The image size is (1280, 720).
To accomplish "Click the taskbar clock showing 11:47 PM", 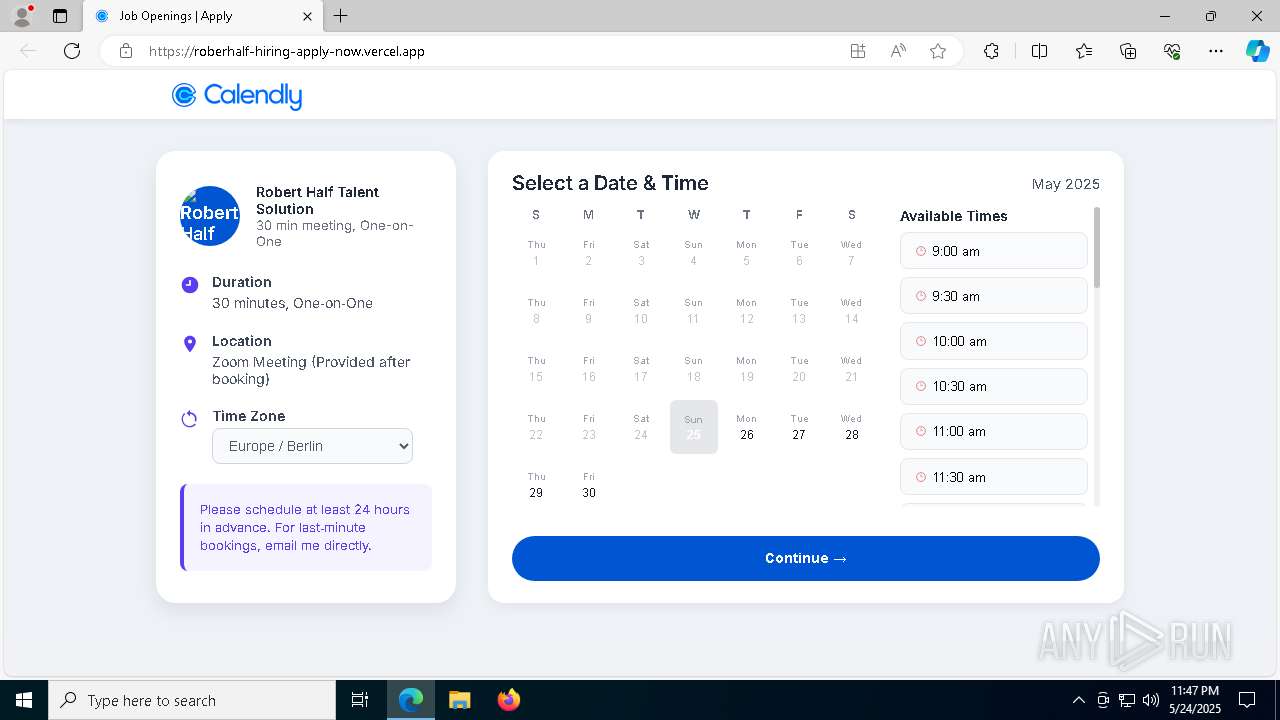I will [x=1194, y=700].
